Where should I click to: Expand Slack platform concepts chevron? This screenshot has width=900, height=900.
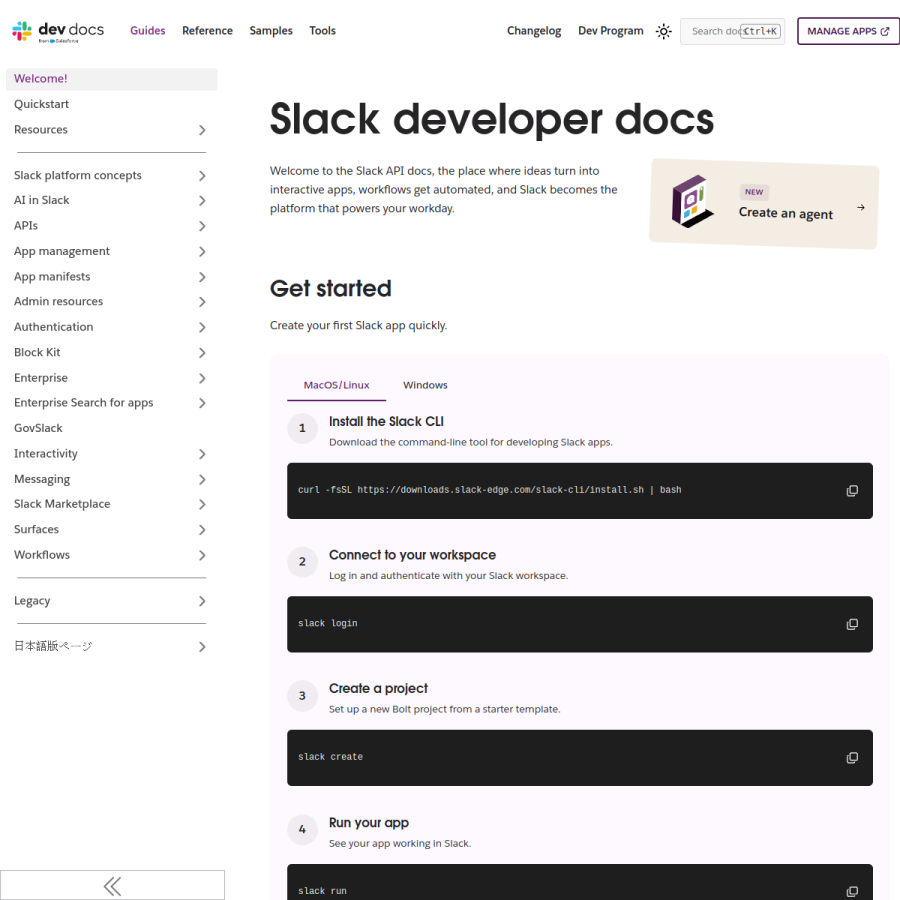202,176
